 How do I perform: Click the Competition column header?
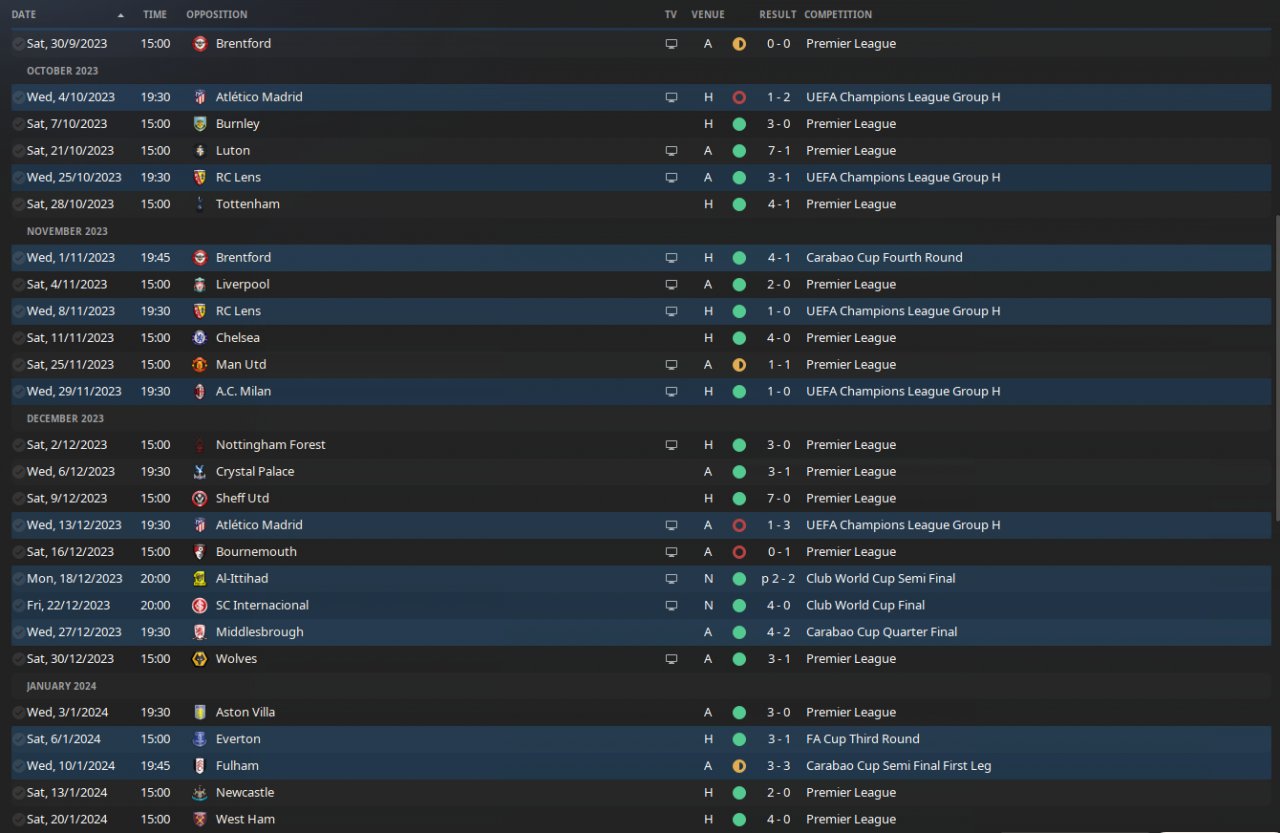click(838, 15)
